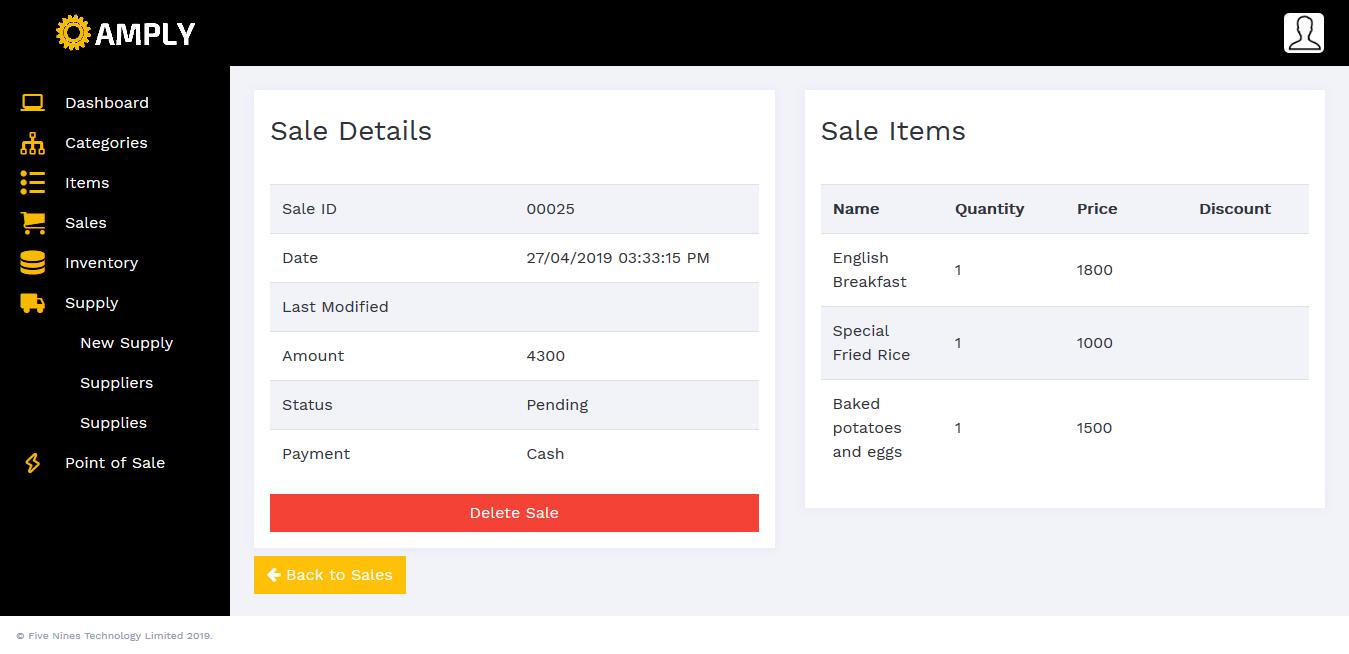Screen dimensions: 1349x654
Task: Click the Items list icon
Action: coord(33,183)
